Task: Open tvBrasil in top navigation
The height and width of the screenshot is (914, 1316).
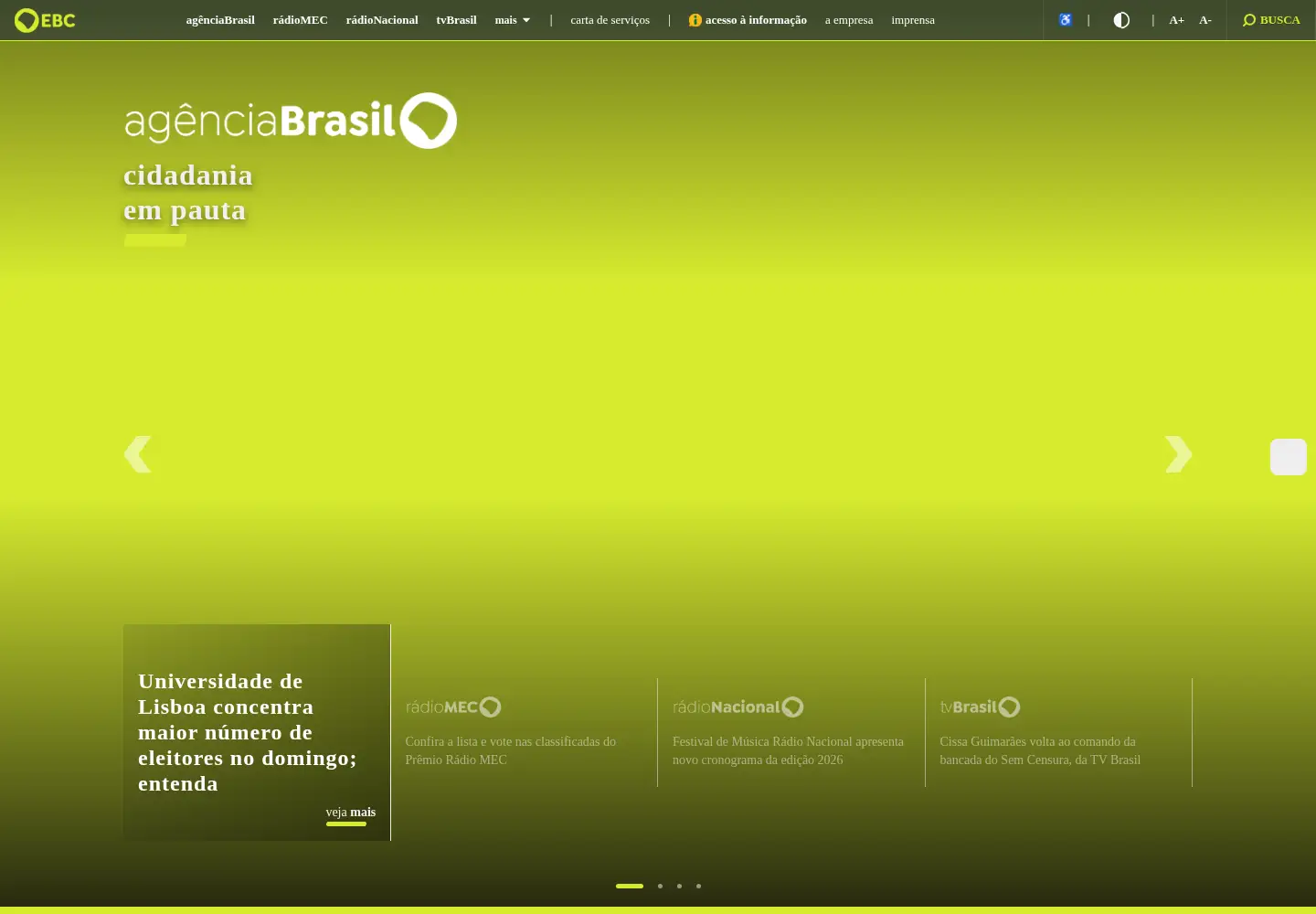Action: coord(456,20)
